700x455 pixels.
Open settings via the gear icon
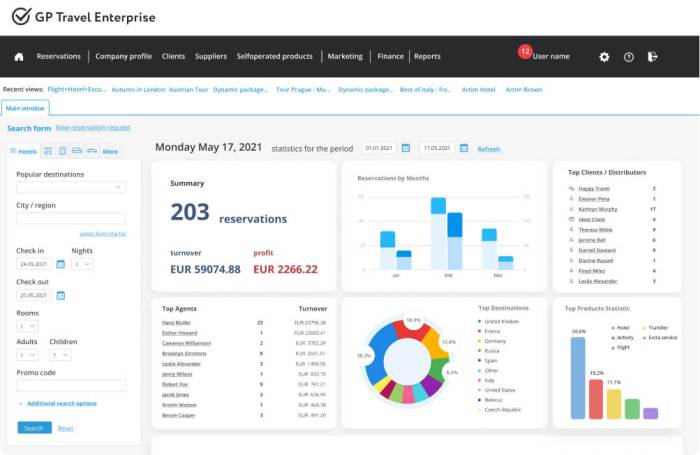pyautogui.click(x=604, y=57)
